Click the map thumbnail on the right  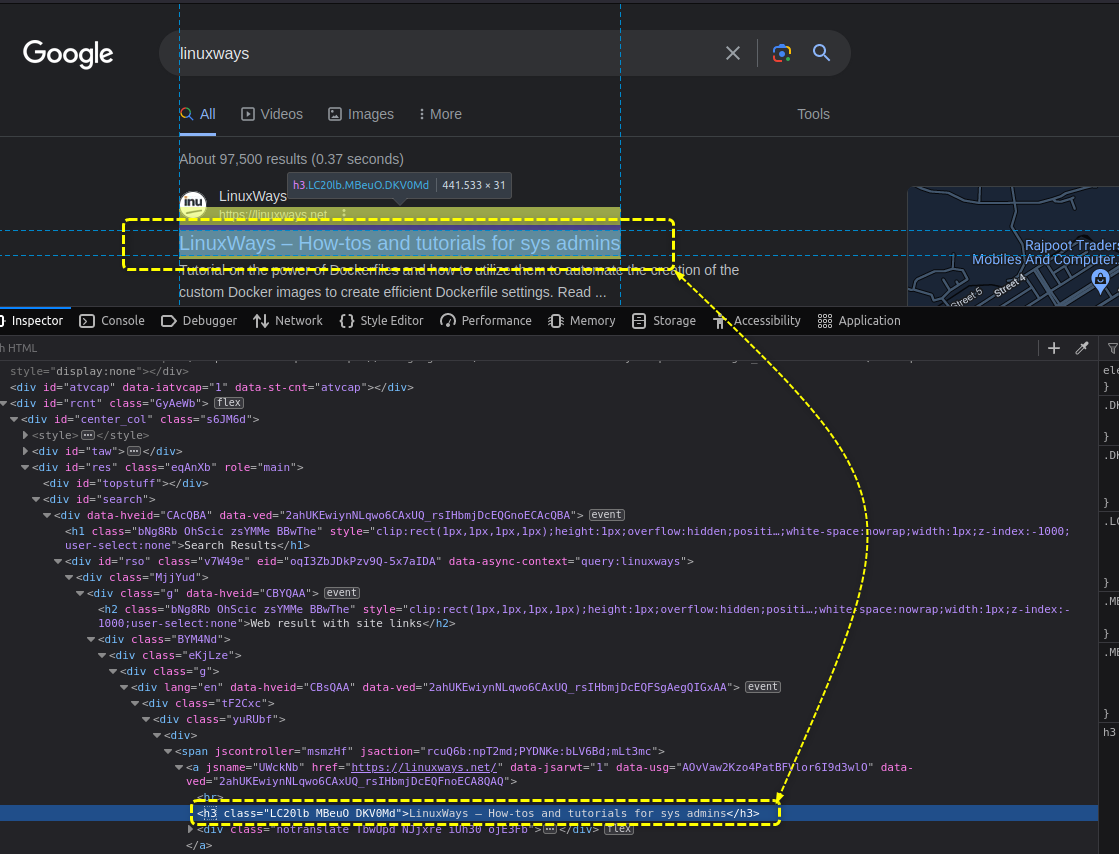pos(1013,247)
